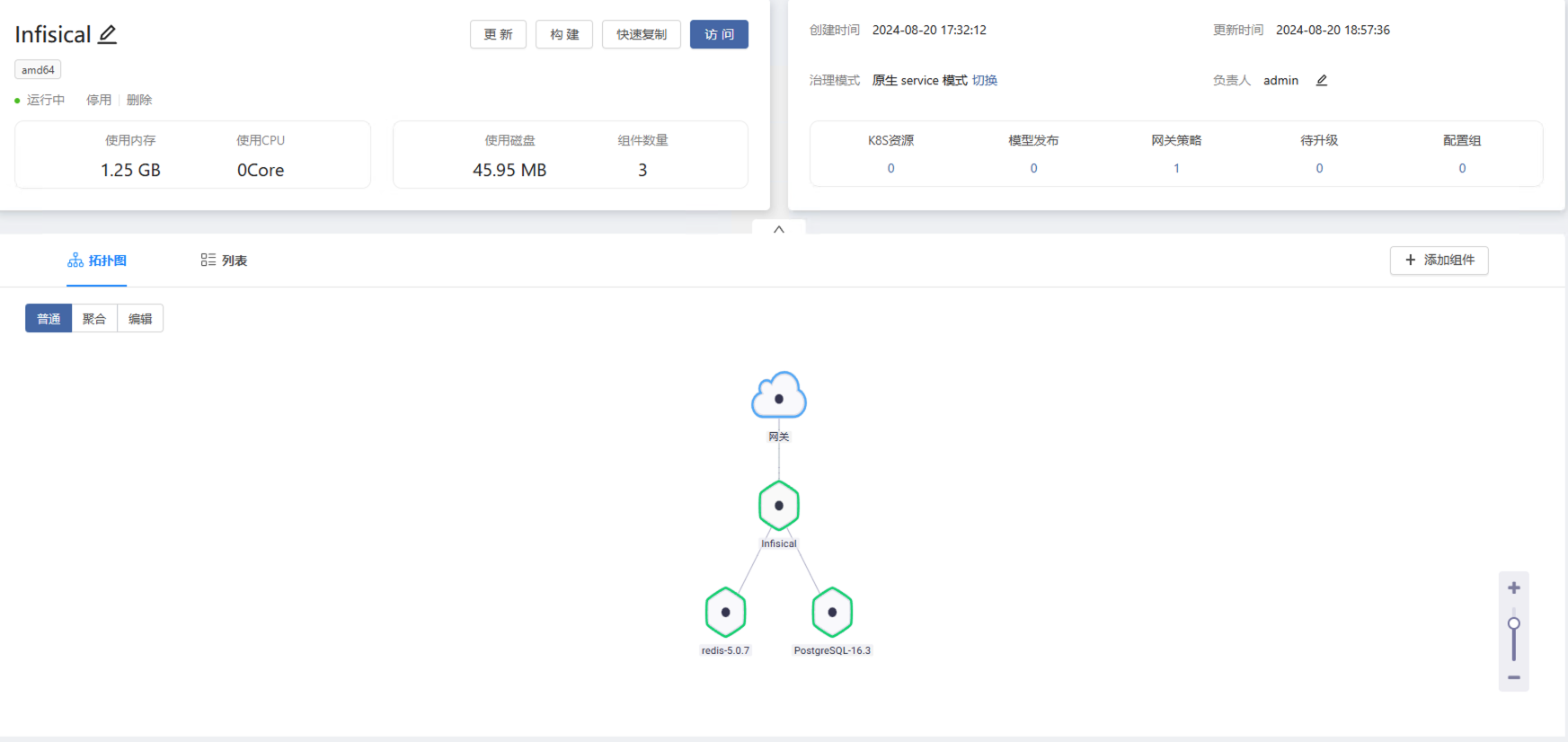
Task: Click the 删除 link
Action: pyautogui.click(x=139, y=100)
